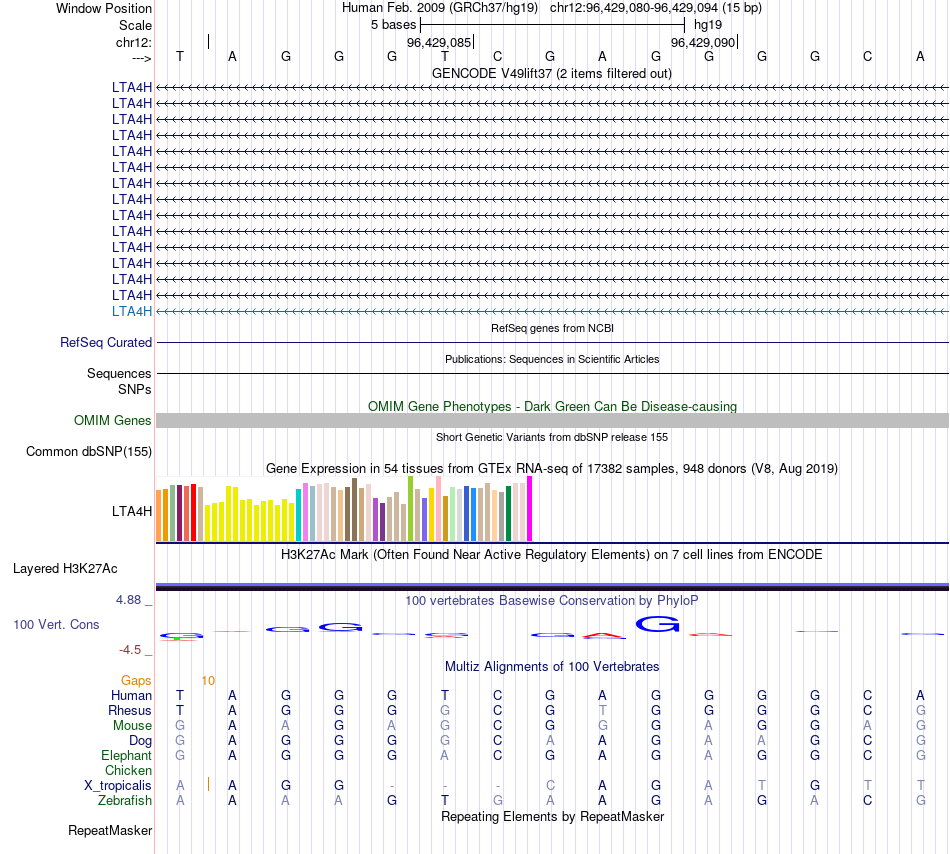Open Publications: Sequences in Scientific Articles title
The width and height of the screenshot is (950, 854).
(552, 359)
